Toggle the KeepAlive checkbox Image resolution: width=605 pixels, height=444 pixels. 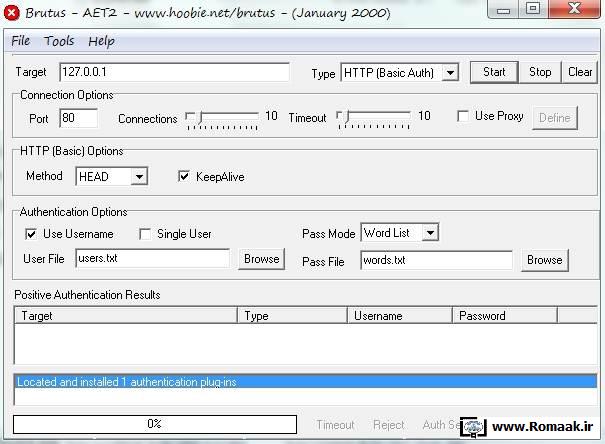coord(184,176)
